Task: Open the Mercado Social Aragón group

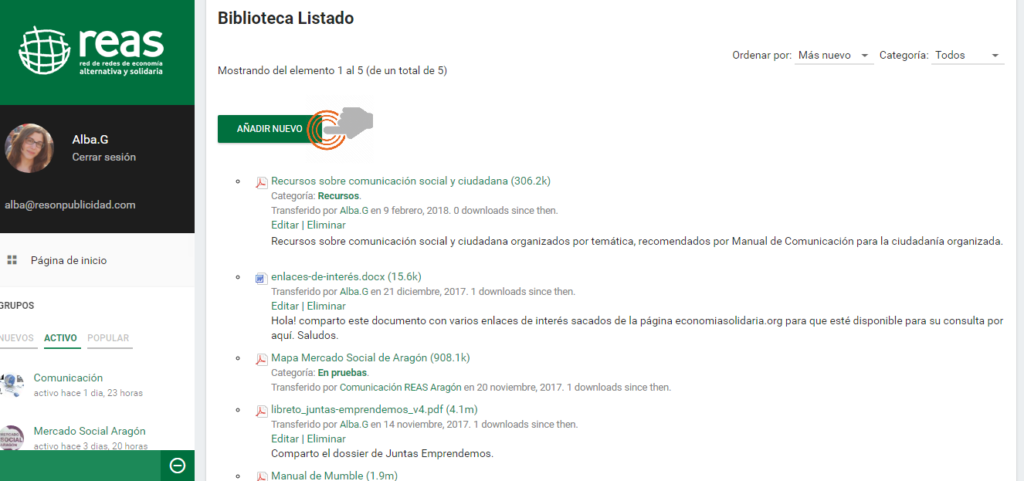Action: click(x=82, y=430)
